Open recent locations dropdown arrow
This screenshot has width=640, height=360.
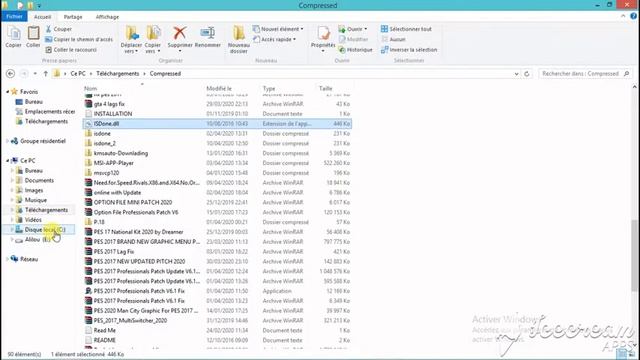click(35, 73)
